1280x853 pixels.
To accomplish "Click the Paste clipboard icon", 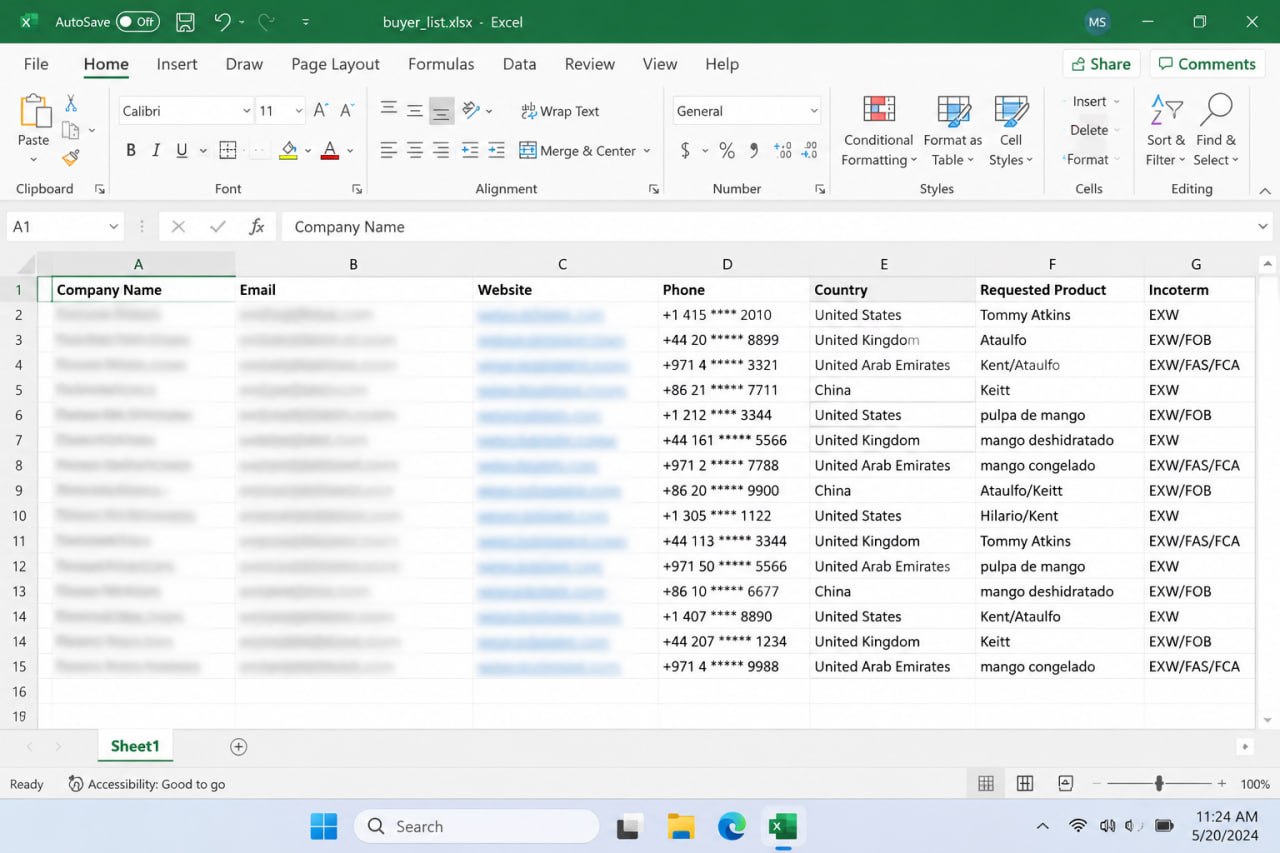I will [x=34, y=111].
